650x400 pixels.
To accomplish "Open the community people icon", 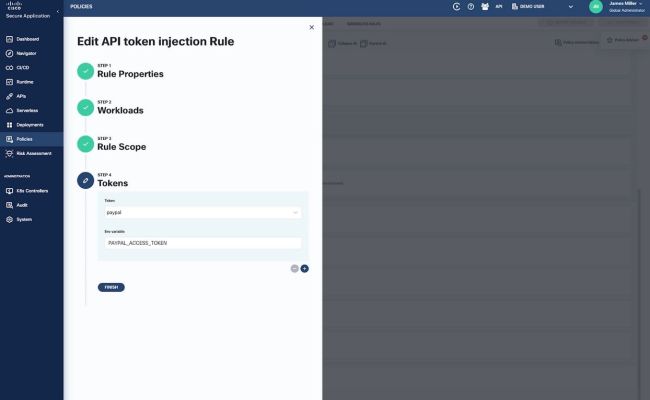I will (x=485, y=7).
